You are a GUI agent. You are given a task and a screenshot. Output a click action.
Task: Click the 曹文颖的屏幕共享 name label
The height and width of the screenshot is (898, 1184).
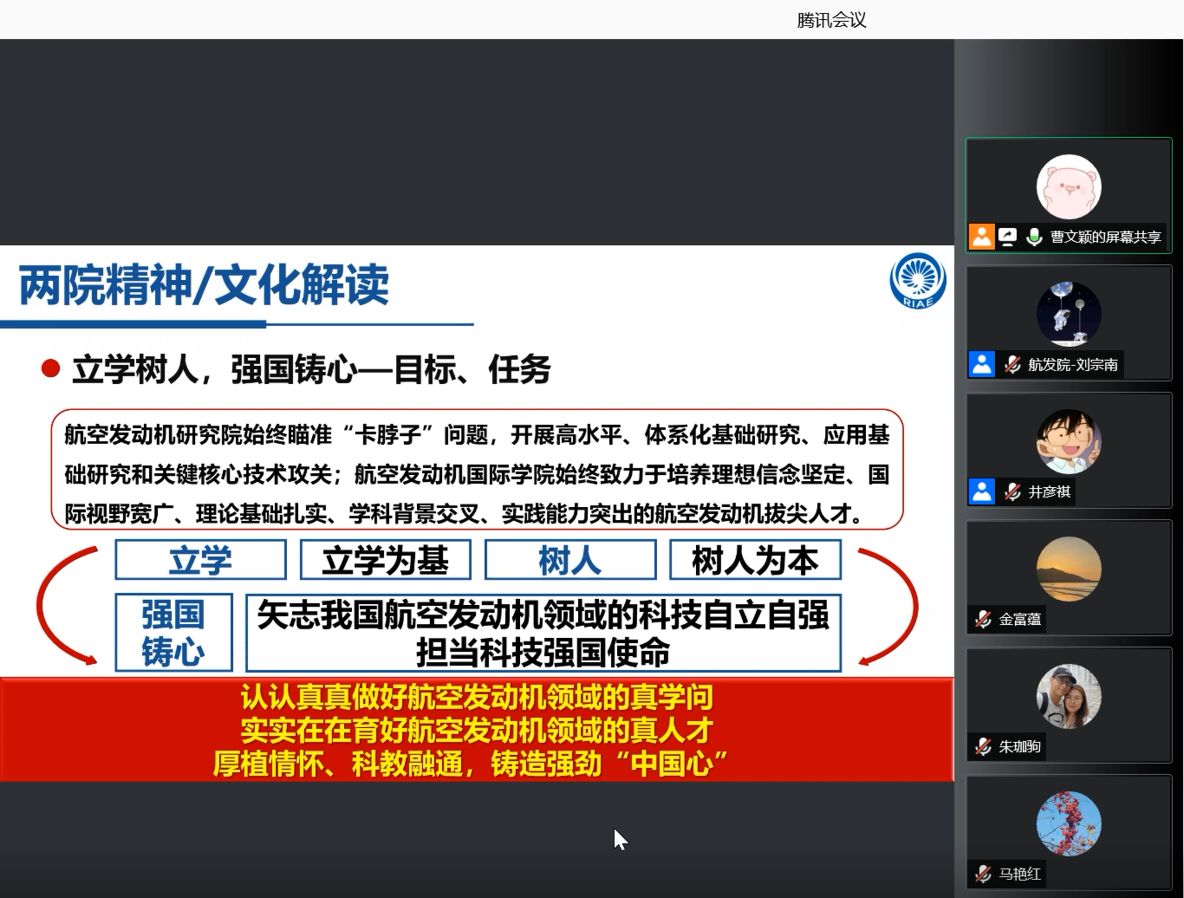(x=1105, y=237)
